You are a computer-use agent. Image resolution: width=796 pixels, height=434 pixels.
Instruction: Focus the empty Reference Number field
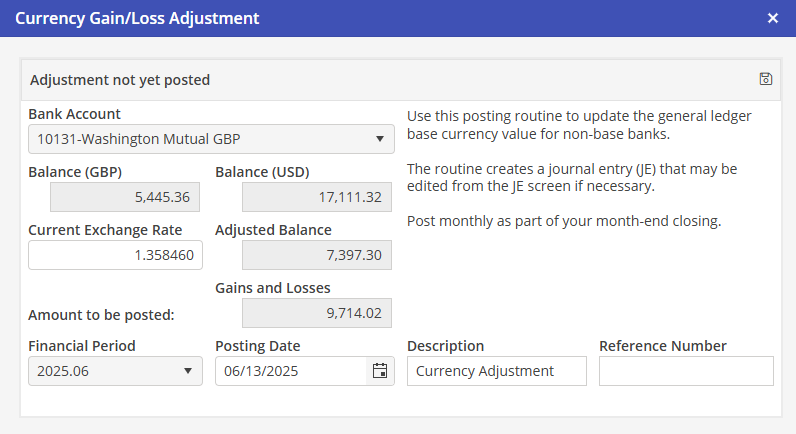686,371
